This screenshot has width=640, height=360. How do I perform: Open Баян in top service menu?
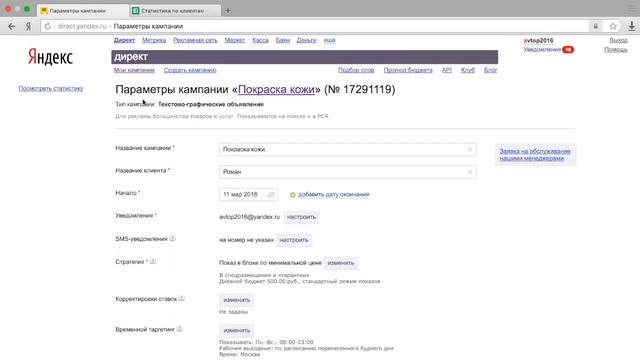point(282,40)
